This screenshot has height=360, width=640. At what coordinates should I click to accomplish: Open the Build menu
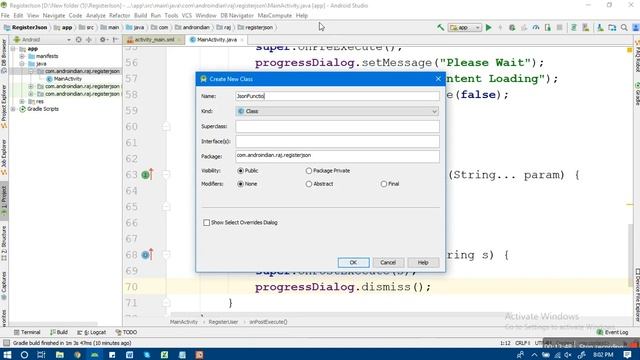[140, 16]
